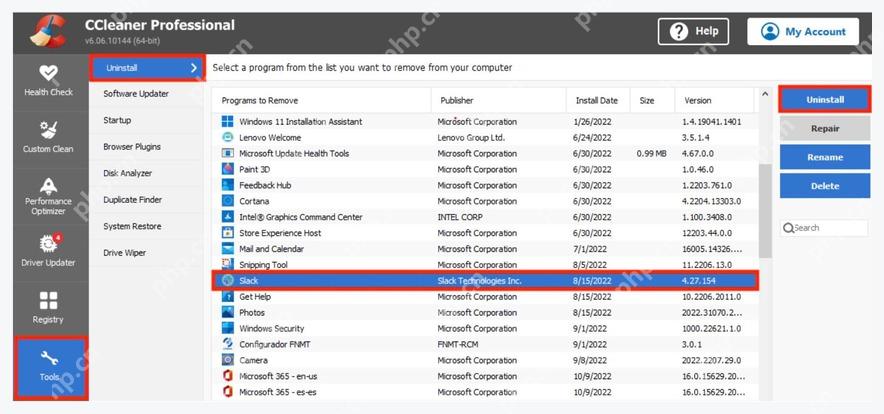Image resolution: width=884 pixels, height=414 pixels.
Task: Click the CCleaner logo icon
Action: coord(47,32)
